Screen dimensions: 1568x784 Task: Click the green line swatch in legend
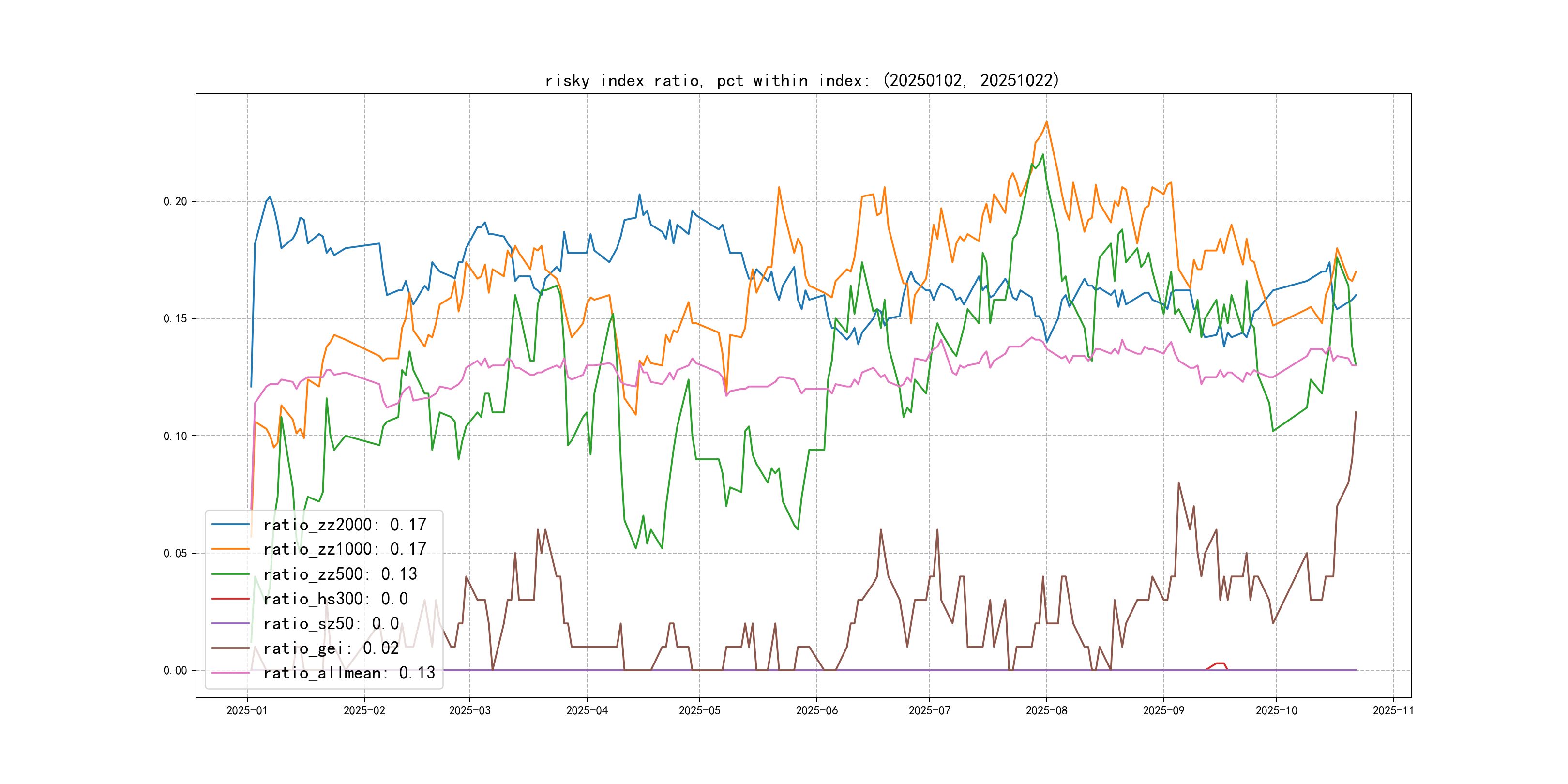[231, 574]
